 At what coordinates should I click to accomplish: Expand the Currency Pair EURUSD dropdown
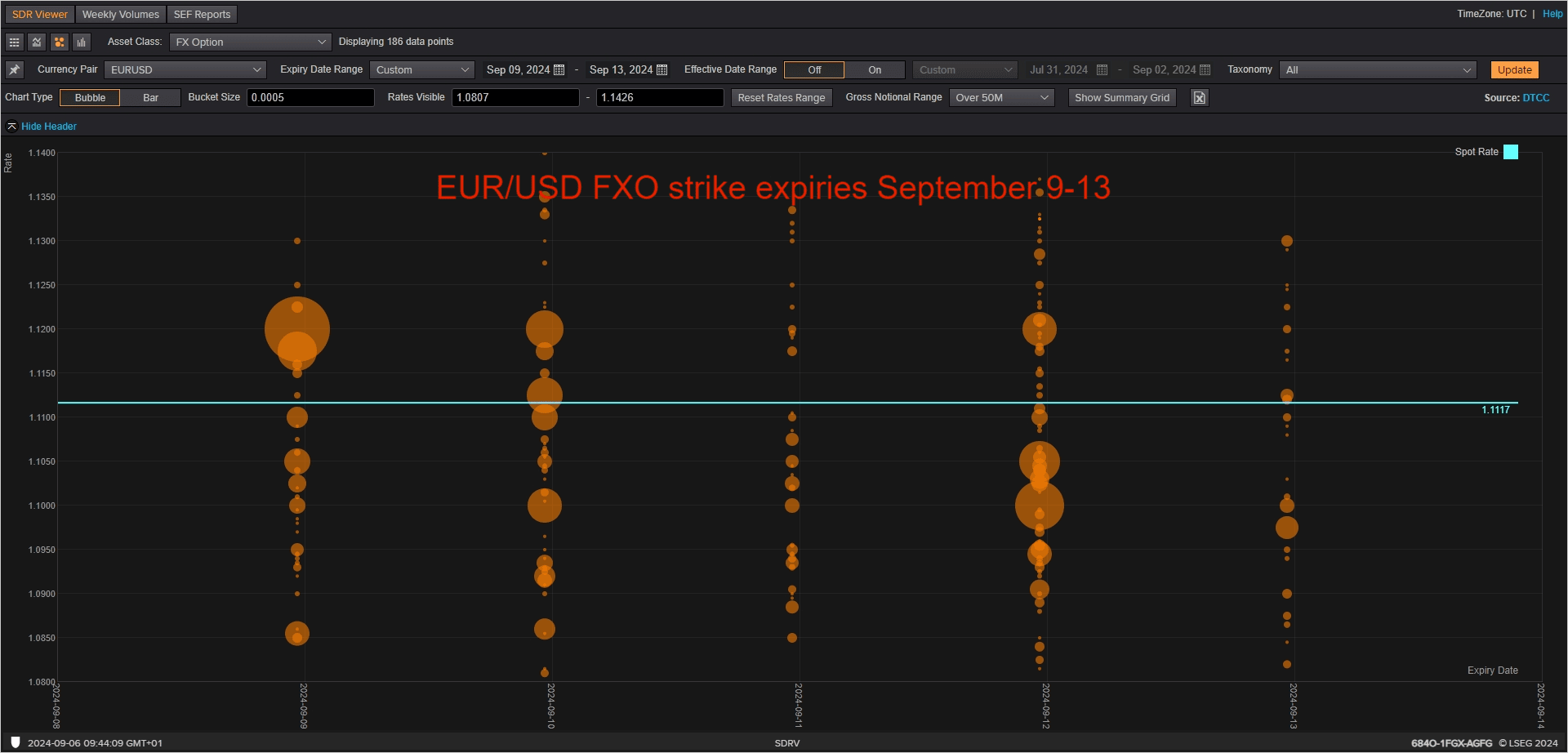click(185, 70)
